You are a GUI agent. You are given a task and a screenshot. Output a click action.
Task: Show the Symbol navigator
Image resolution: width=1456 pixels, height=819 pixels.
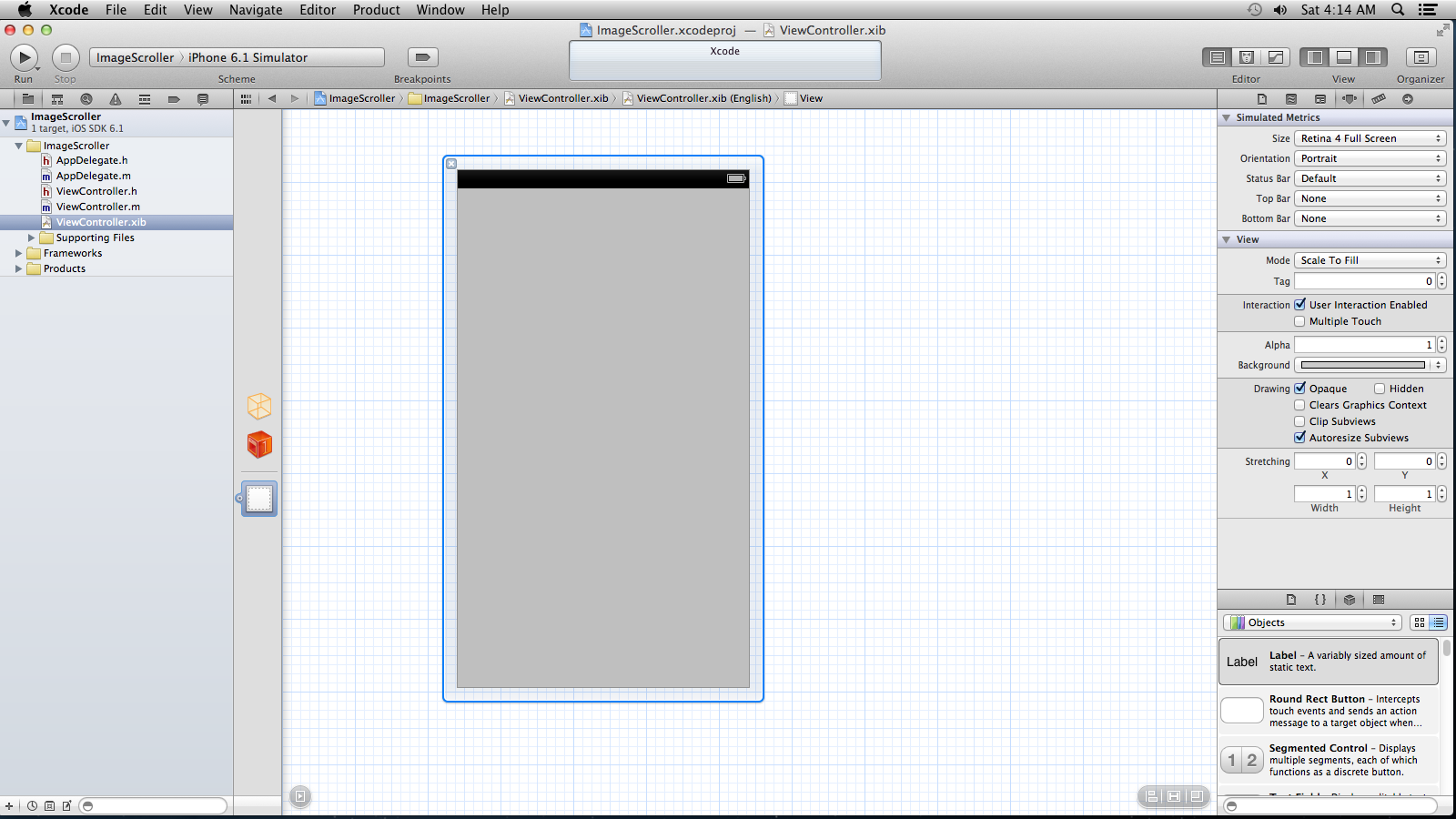click(x=57, y=99)
